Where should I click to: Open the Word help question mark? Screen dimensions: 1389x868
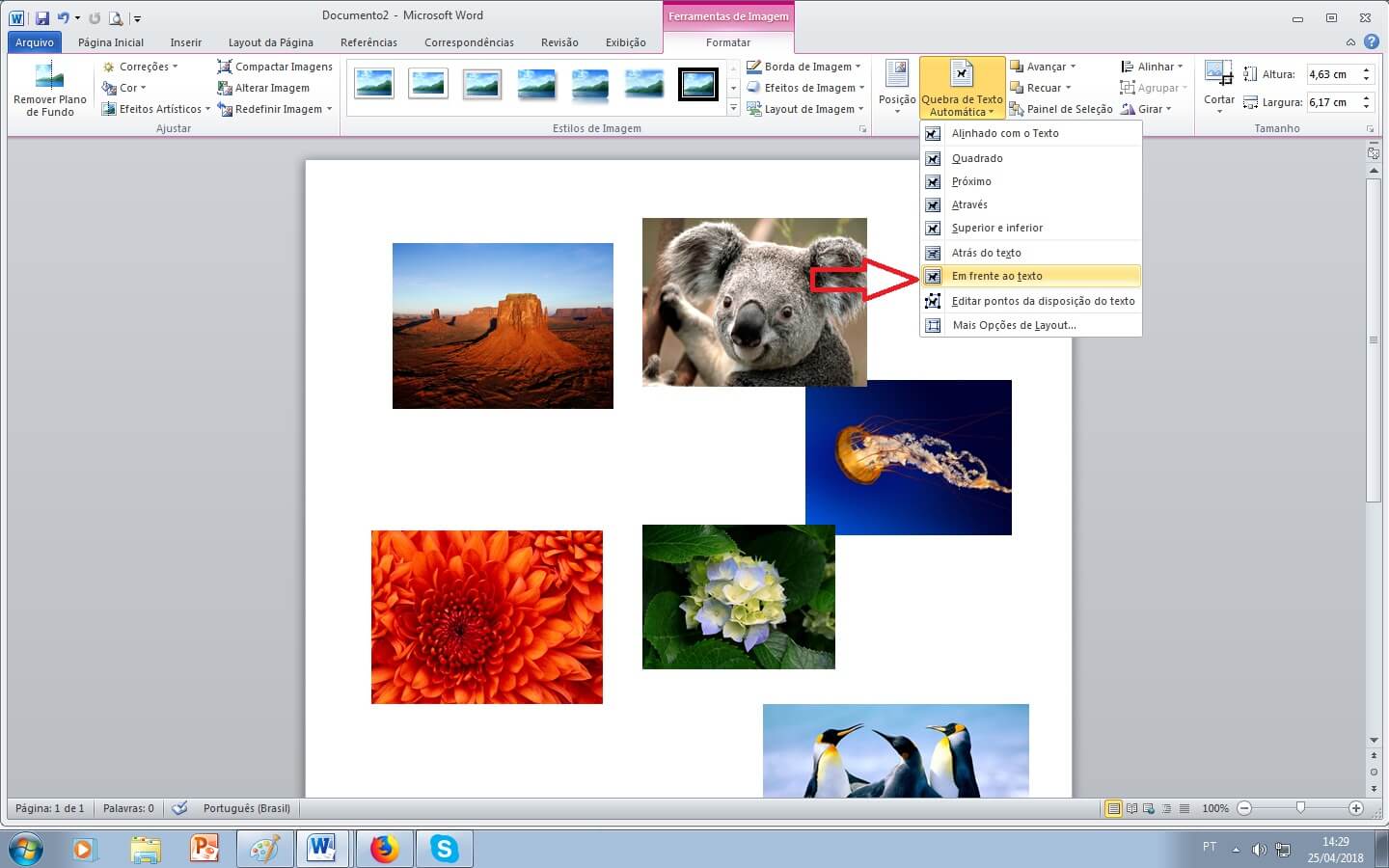coord(1371,41)
